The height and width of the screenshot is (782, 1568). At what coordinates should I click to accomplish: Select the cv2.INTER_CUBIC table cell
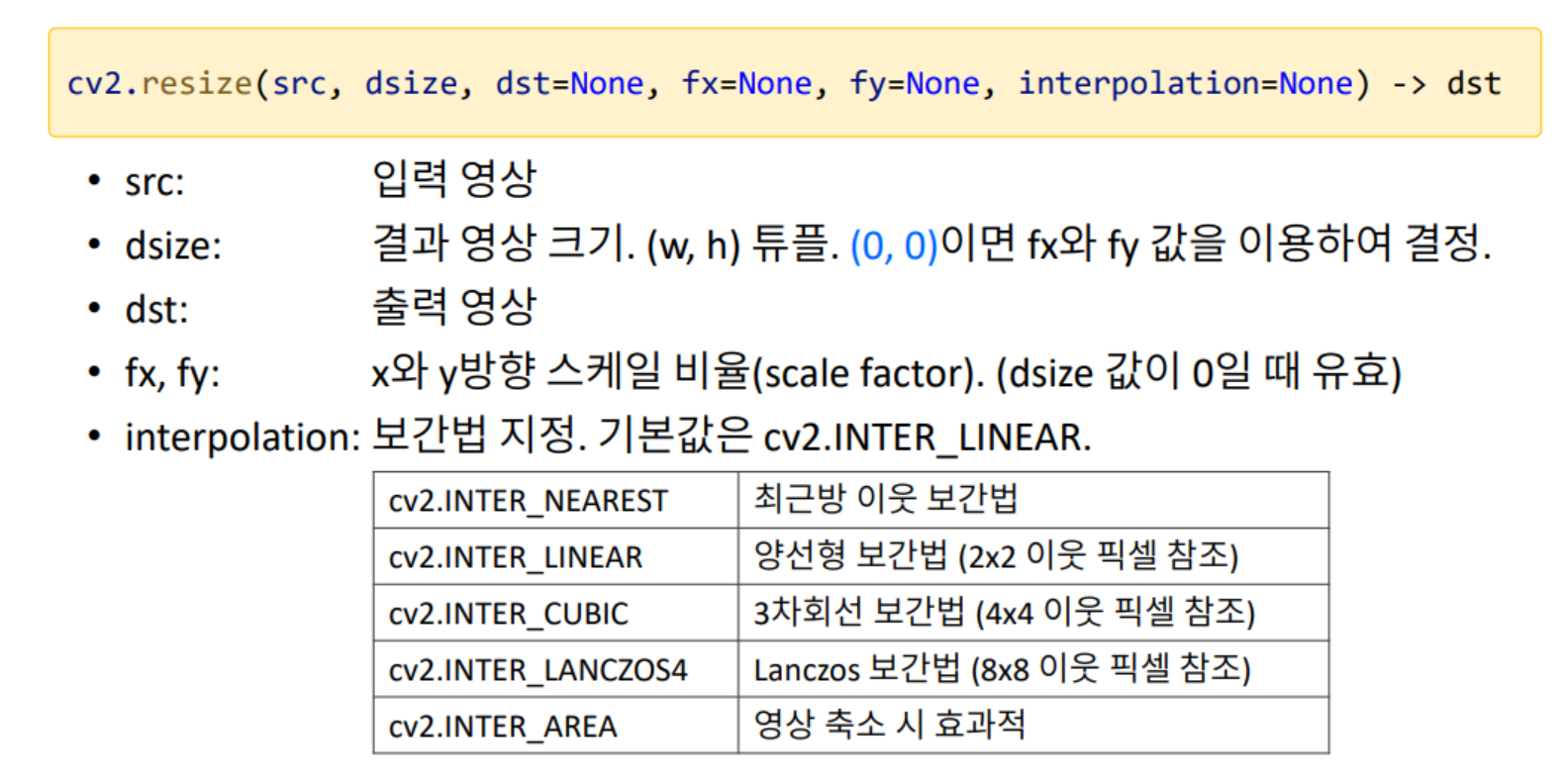tap(555, 613)
